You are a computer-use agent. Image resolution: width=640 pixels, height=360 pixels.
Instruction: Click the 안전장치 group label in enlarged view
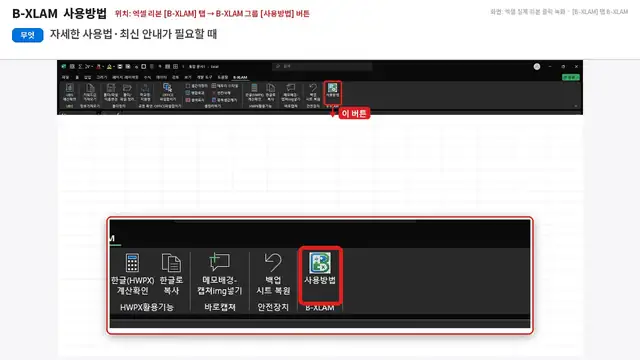273,307
